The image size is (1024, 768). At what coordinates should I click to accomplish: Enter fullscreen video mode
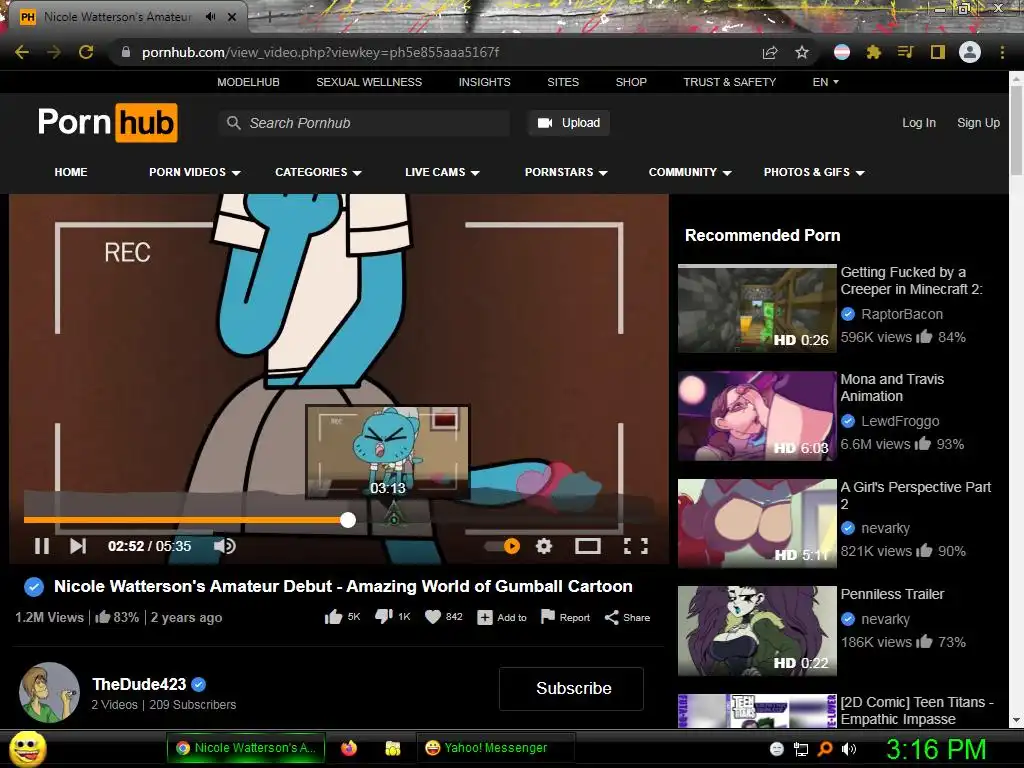[635, 546]
